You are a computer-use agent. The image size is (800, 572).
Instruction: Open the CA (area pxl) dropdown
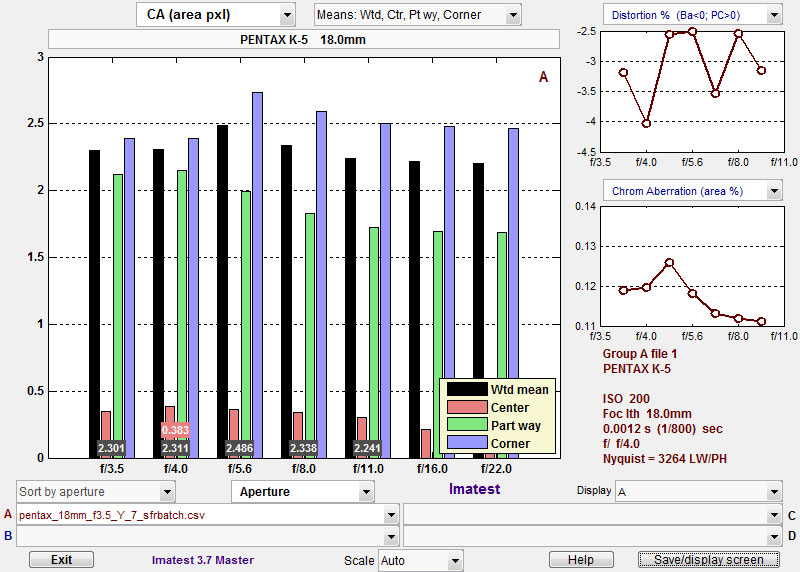[216, 15]
